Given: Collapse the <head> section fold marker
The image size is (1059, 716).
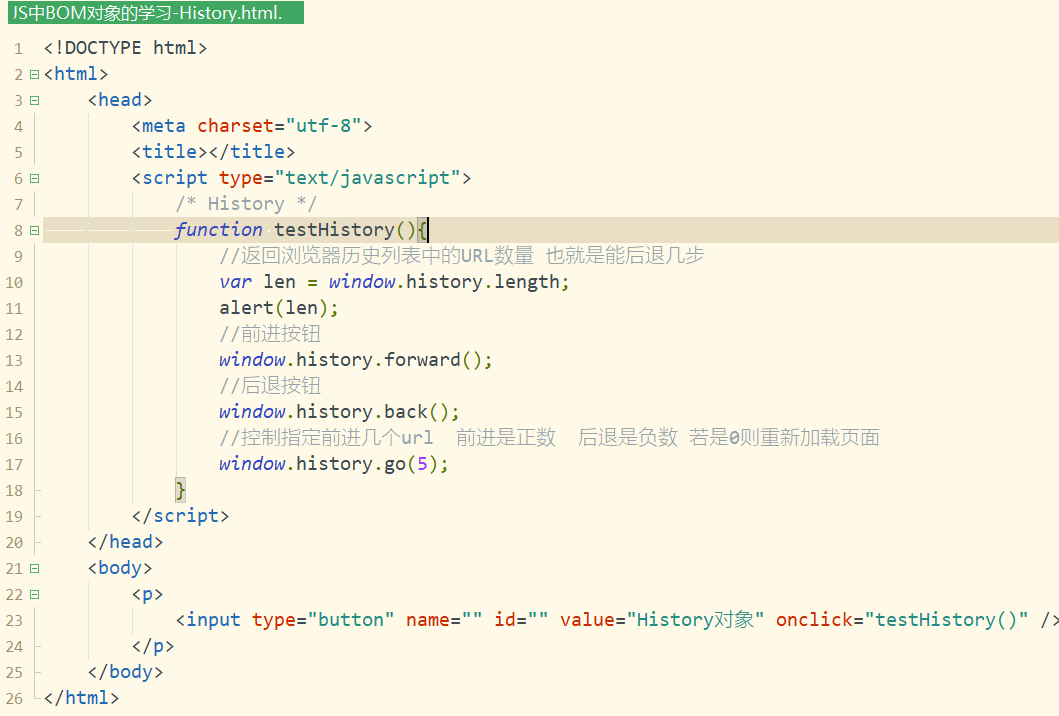Looking at the screenshot, I should [32, 99].
